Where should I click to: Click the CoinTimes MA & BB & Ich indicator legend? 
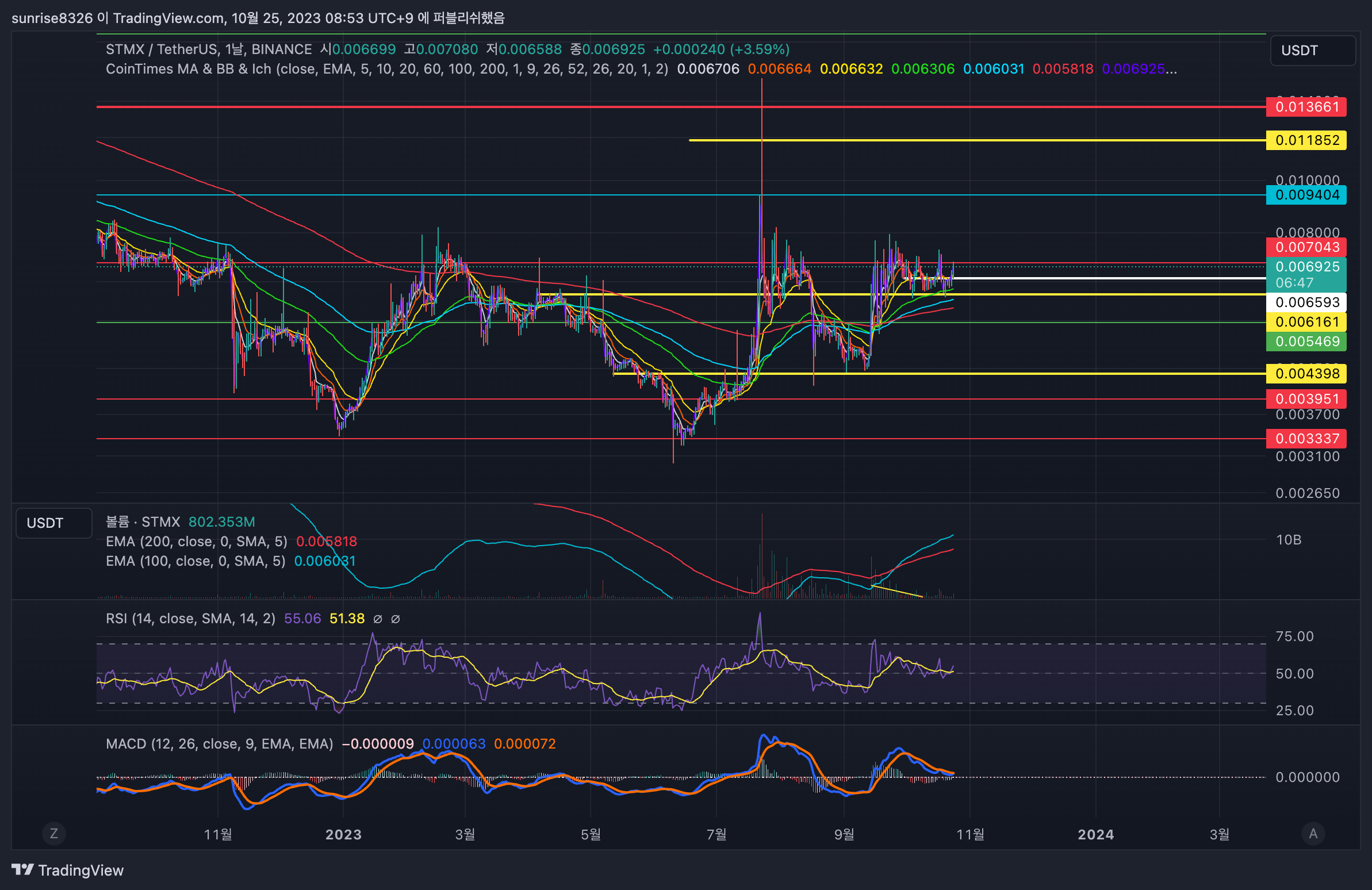387,68
